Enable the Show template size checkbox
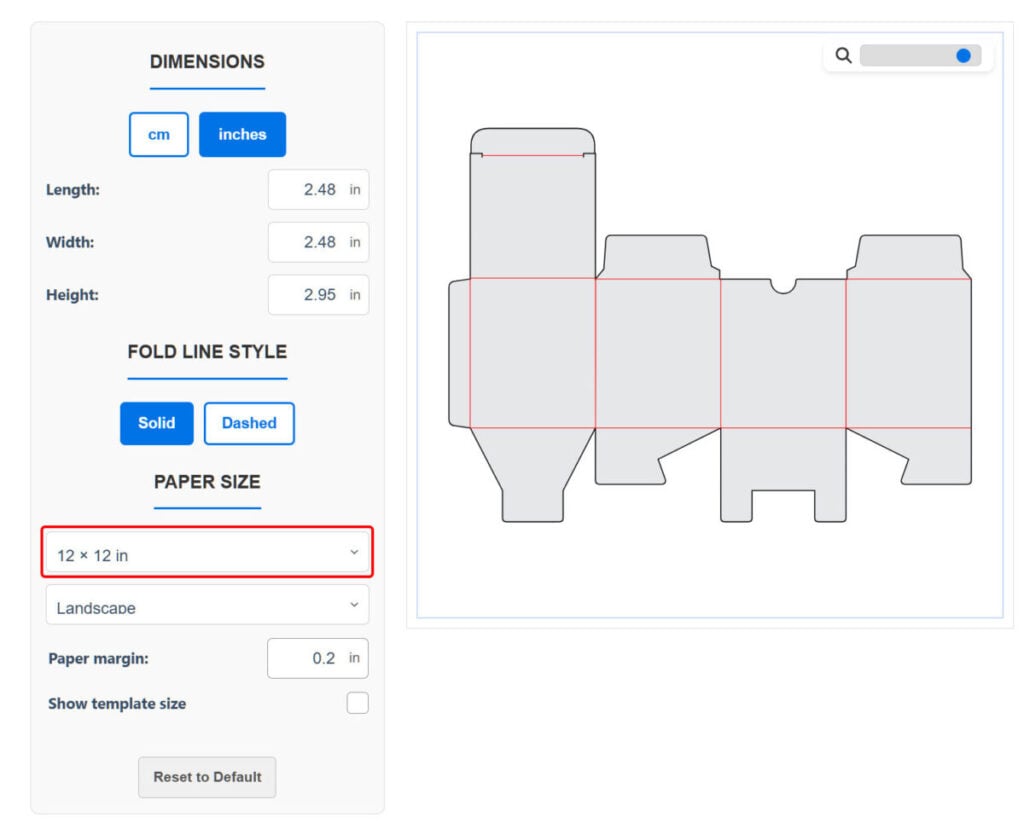This screenshot has height=829, width=1024. coord(357,704)
